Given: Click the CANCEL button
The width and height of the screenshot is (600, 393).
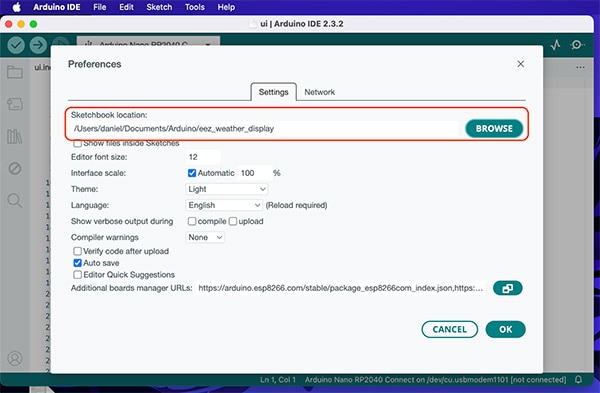Looking at the screenshot, I should (x=450, y=329).
